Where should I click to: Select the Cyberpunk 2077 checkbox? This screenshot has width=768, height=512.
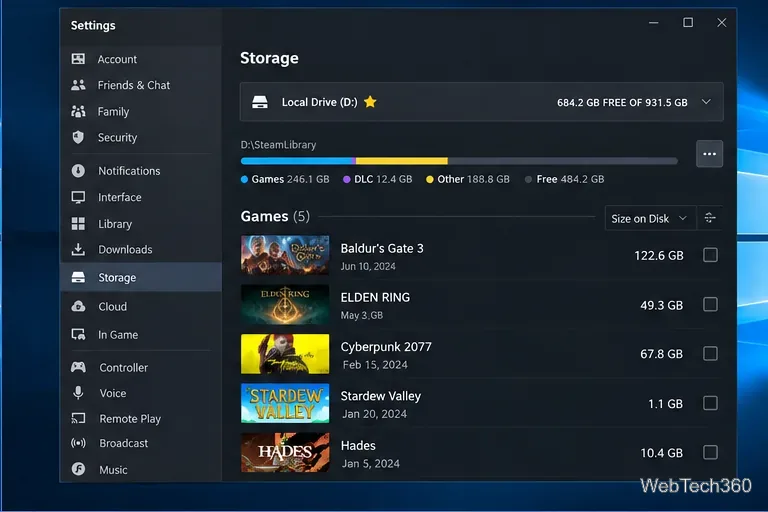[x=710, y=353]
